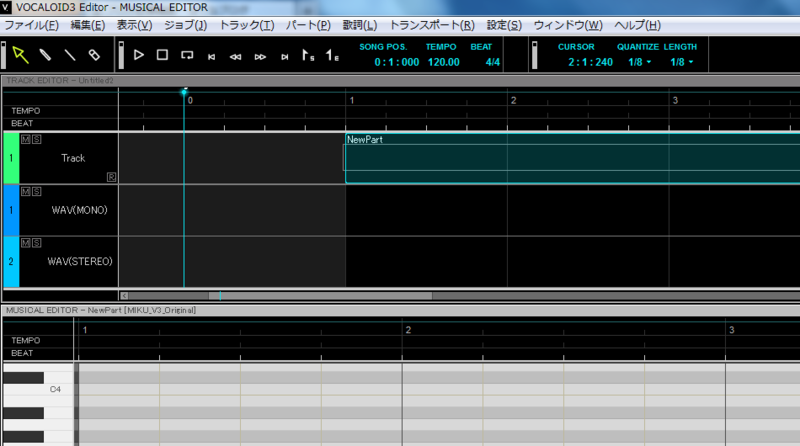Click the scrollbar left arrow in track editor

[124, 295]
